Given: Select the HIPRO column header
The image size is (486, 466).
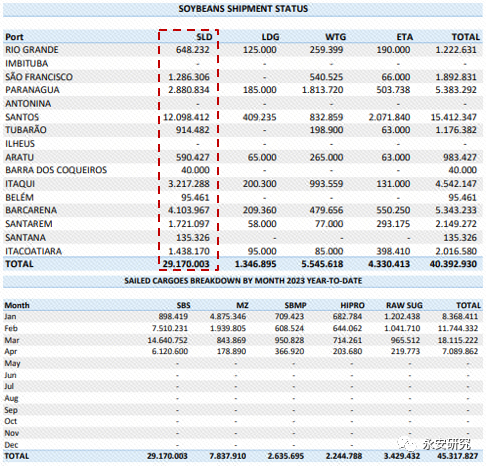Looking at the screenshot, I should point(352,305).
